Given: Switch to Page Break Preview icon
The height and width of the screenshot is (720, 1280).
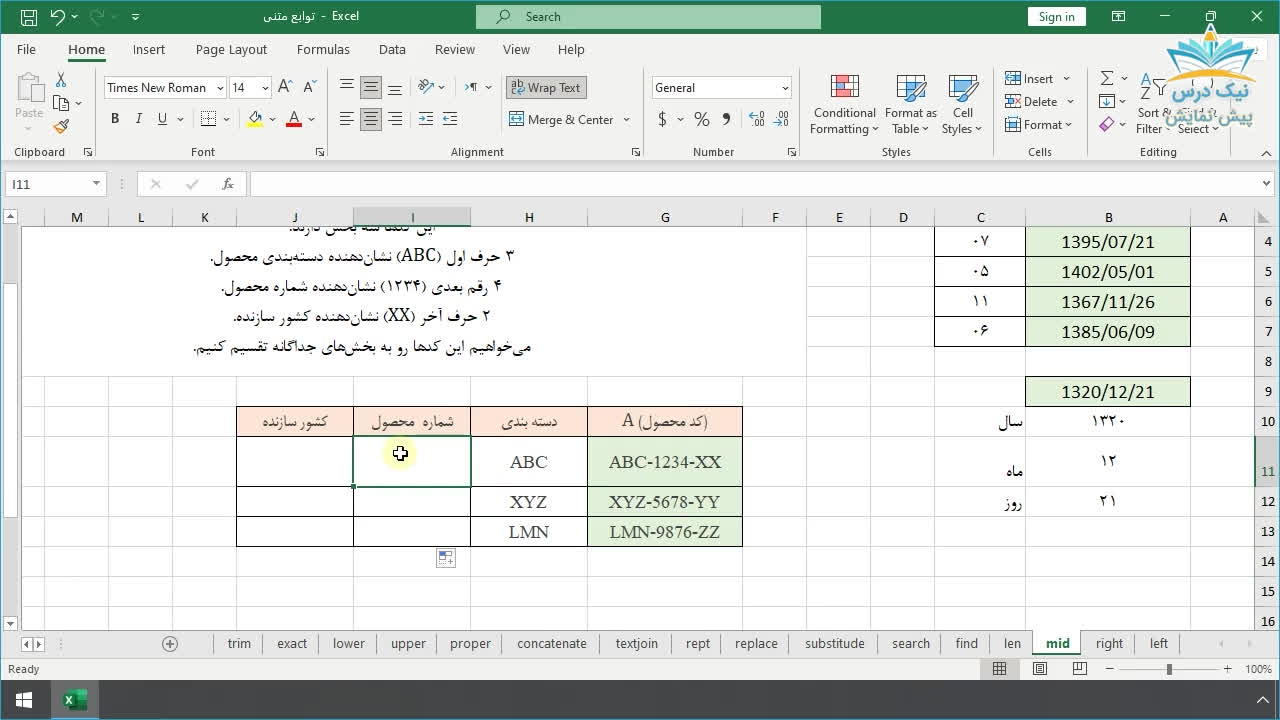Looking at the screenshot, I should [1079, 669].
